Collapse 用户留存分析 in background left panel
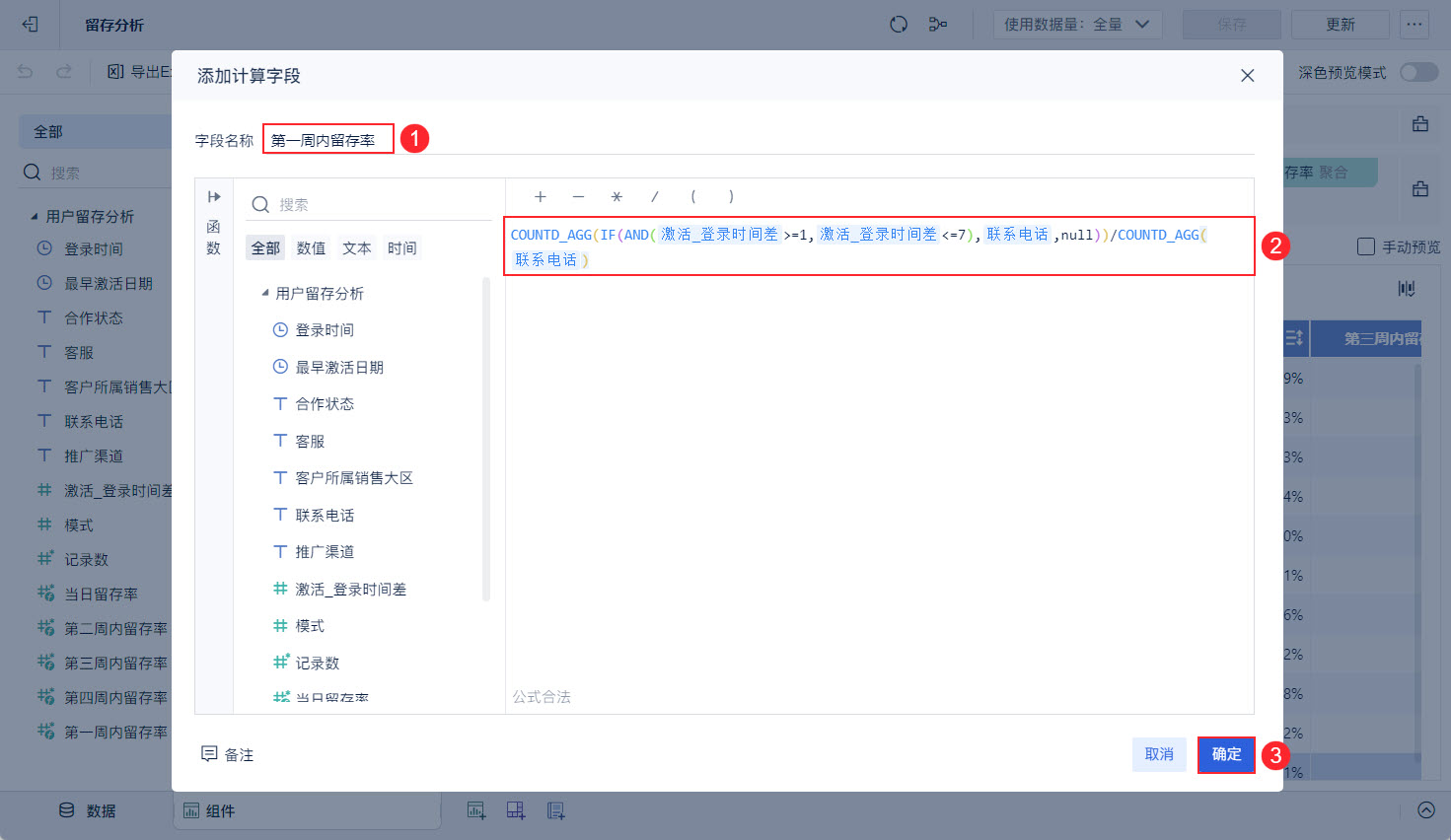The image size is (1451, 840). 35,216
